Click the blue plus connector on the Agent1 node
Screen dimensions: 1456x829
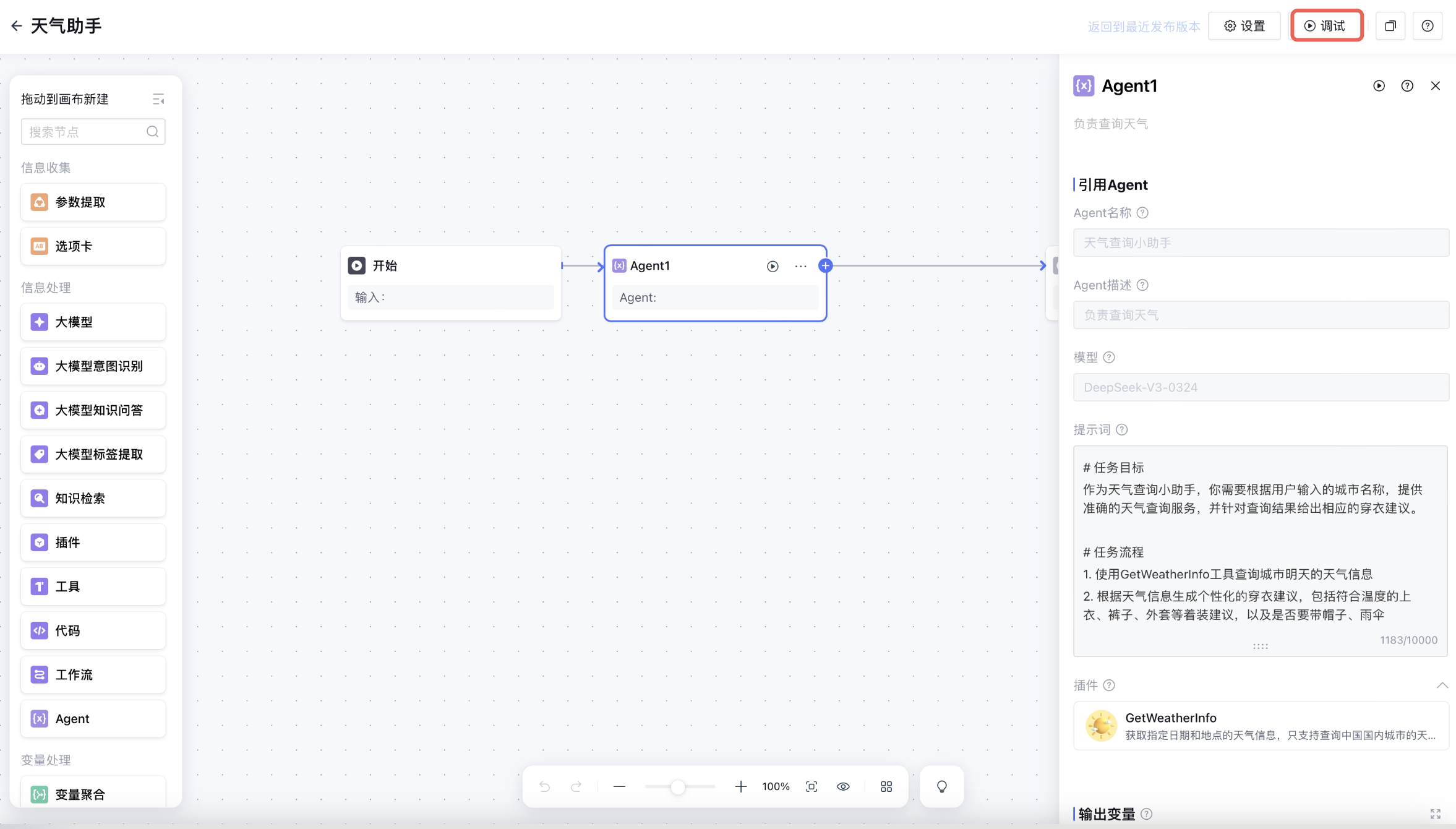[x=825, y=266]
